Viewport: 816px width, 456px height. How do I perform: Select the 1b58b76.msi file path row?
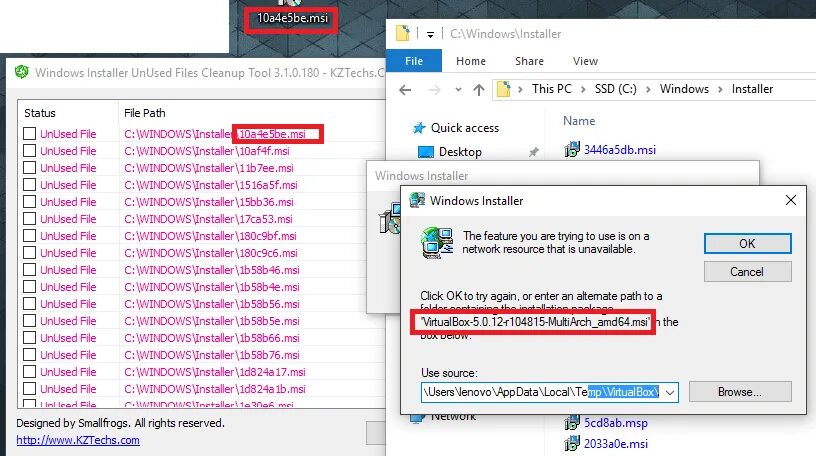212,355
